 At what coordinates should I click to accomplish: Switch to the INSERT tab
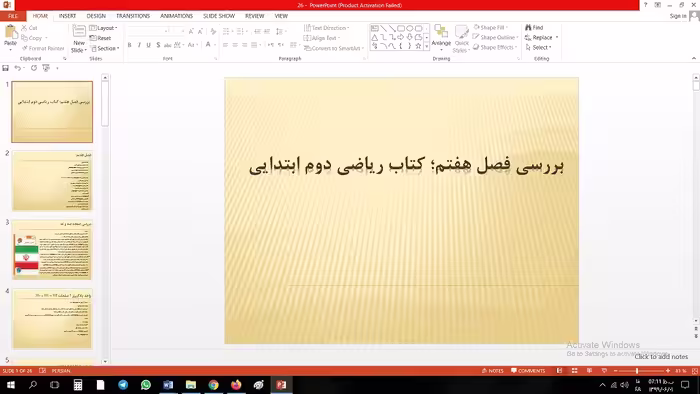[67, 16]
